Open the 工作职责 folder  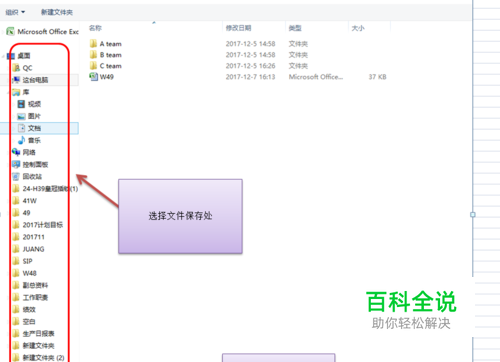click(x=30, y=297)
